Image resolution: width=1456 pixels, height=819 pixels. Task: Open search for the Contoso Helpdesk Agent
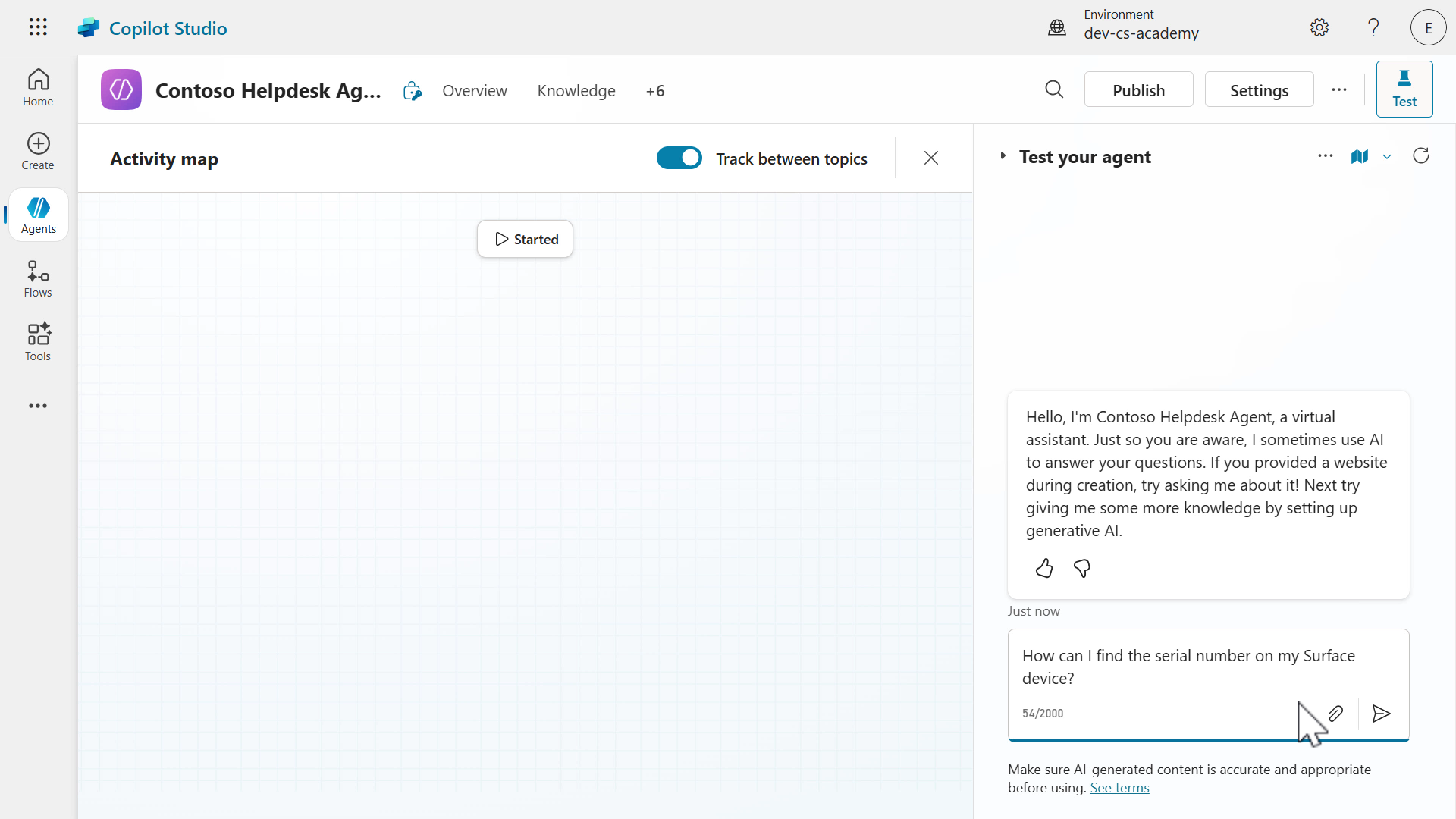1055,89
